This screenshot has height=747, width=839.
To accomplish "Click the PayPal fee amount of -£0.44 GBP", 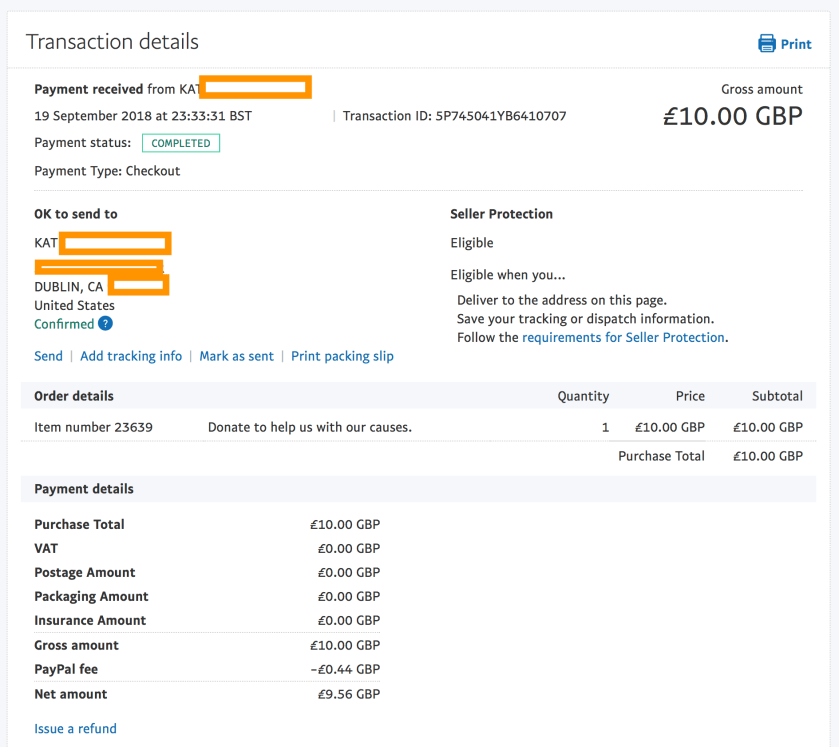I will pyautogui.click(x=345, y=669).
